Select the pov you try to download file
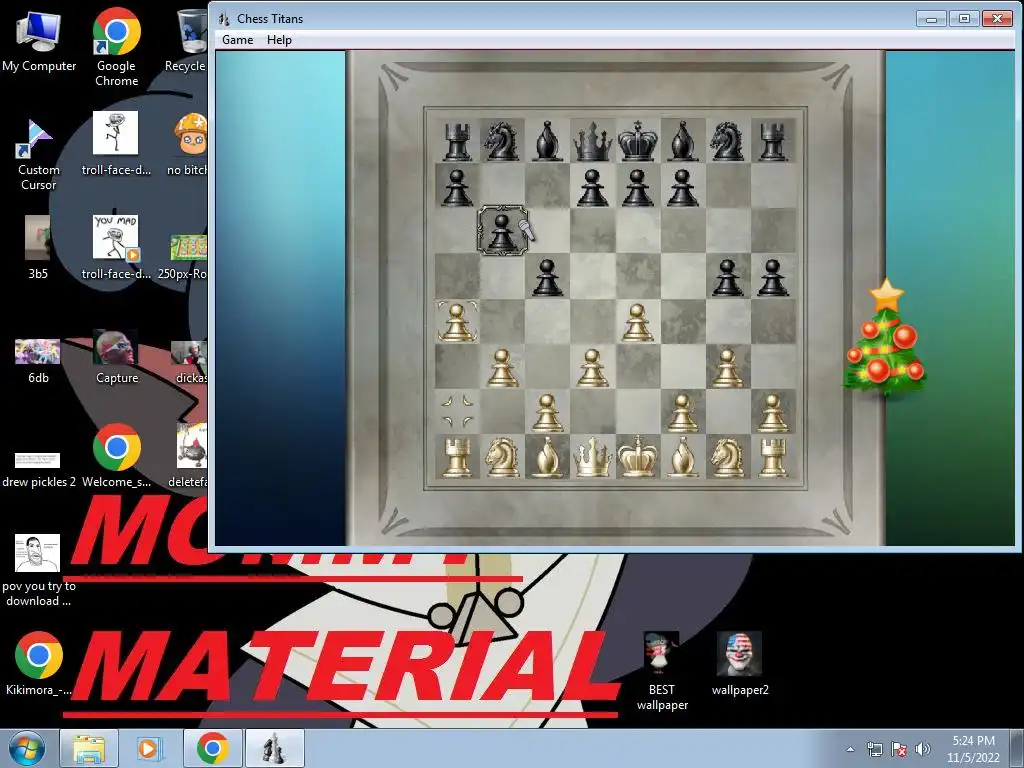Screen dimensions: 1024x768 pos(38,571)
